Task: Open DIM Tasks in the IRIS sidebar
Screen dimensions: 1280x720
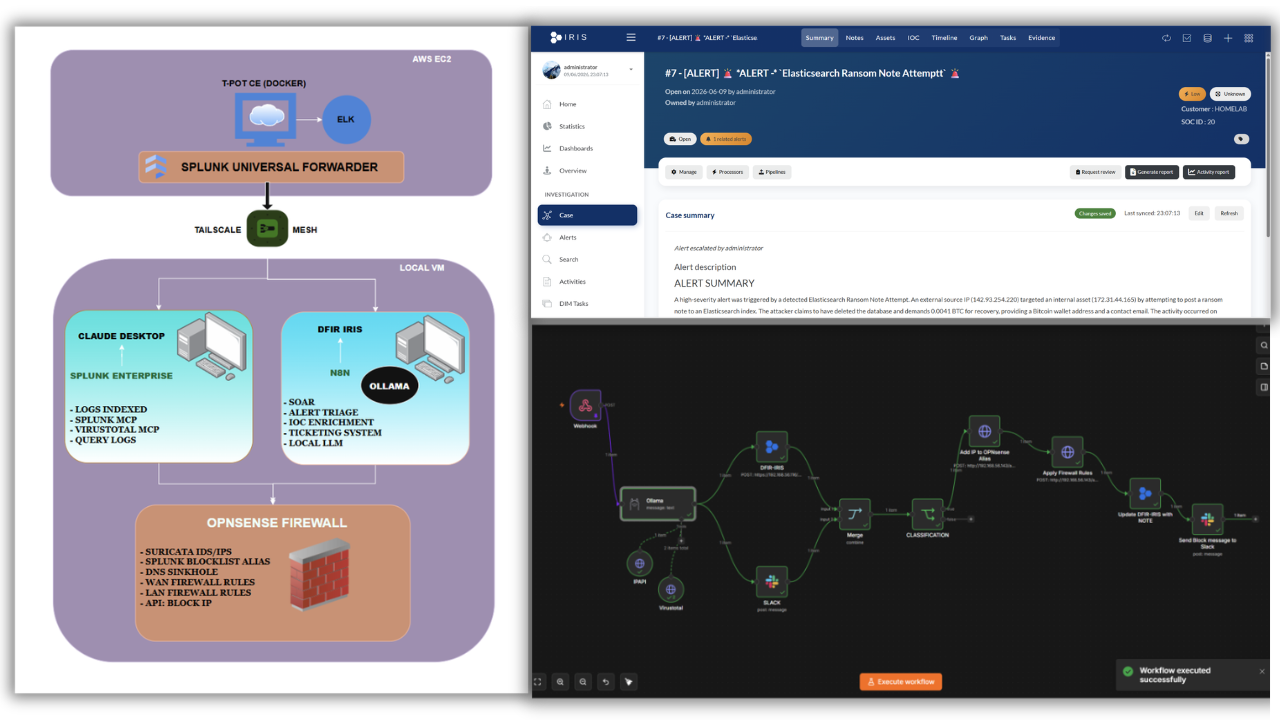Action: (587, 303)
